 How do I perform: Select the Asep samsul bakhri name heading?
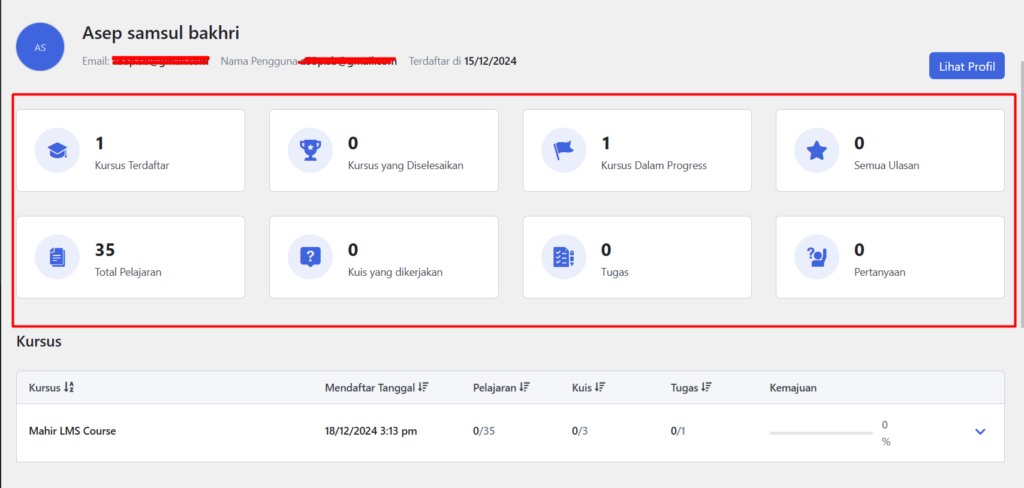click(x=160, y=33)
